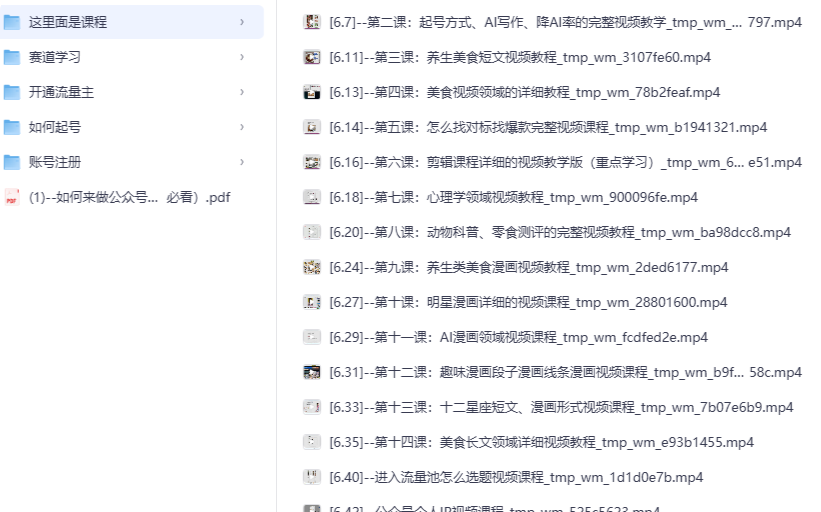Select file name 第三课：养生美食短文视频教程
The height and width of the screenshot is (512, 821).
[520, 57]
